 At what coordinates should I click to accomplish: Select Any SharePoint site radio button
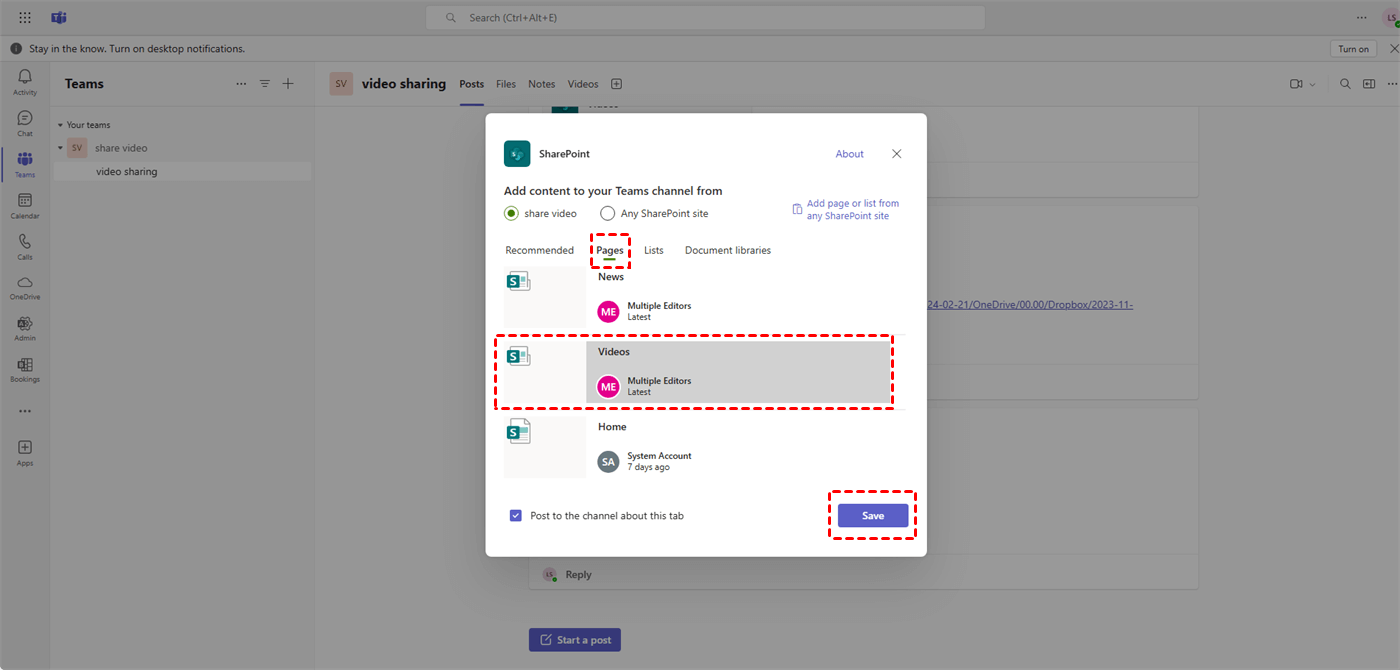pos(607,213)
